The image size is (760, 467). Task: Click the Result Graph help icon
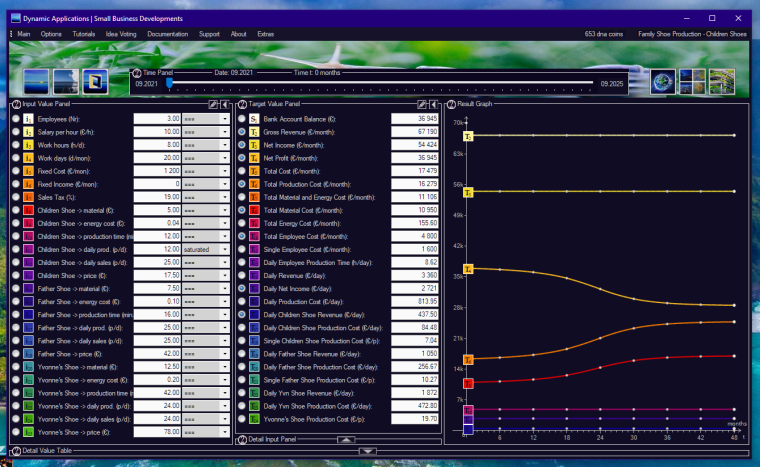[452, 103]
